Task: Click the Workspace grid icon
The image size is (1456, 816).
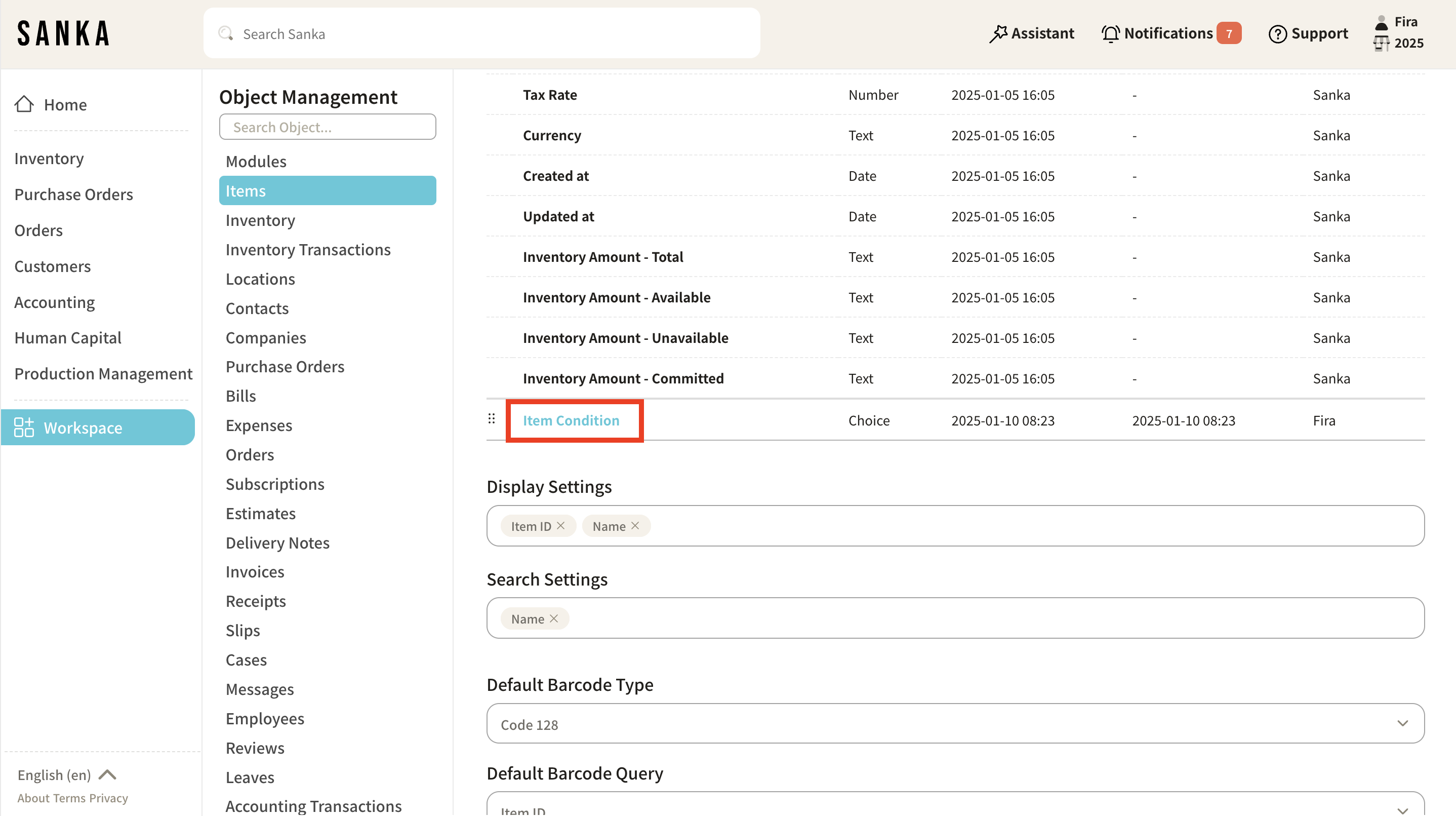Action: click(x=24, y=428)
